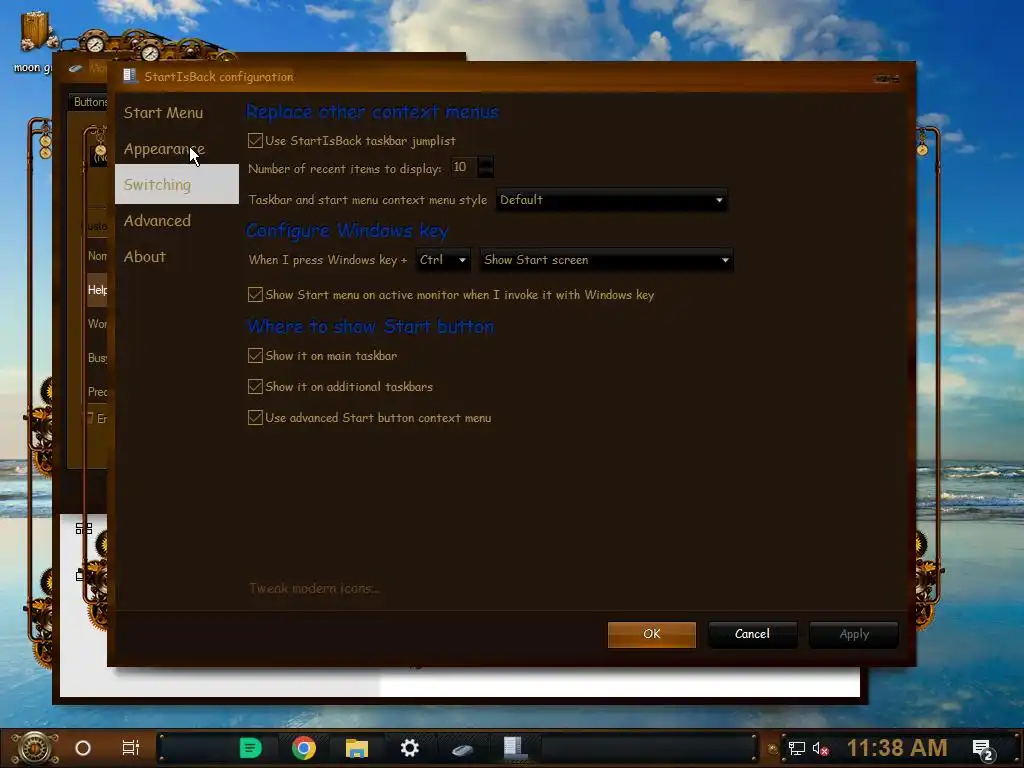Click Number of recent items to display label
This screenshot has width=1024, height=768.
pyautogui.click(x=345, y=168)
